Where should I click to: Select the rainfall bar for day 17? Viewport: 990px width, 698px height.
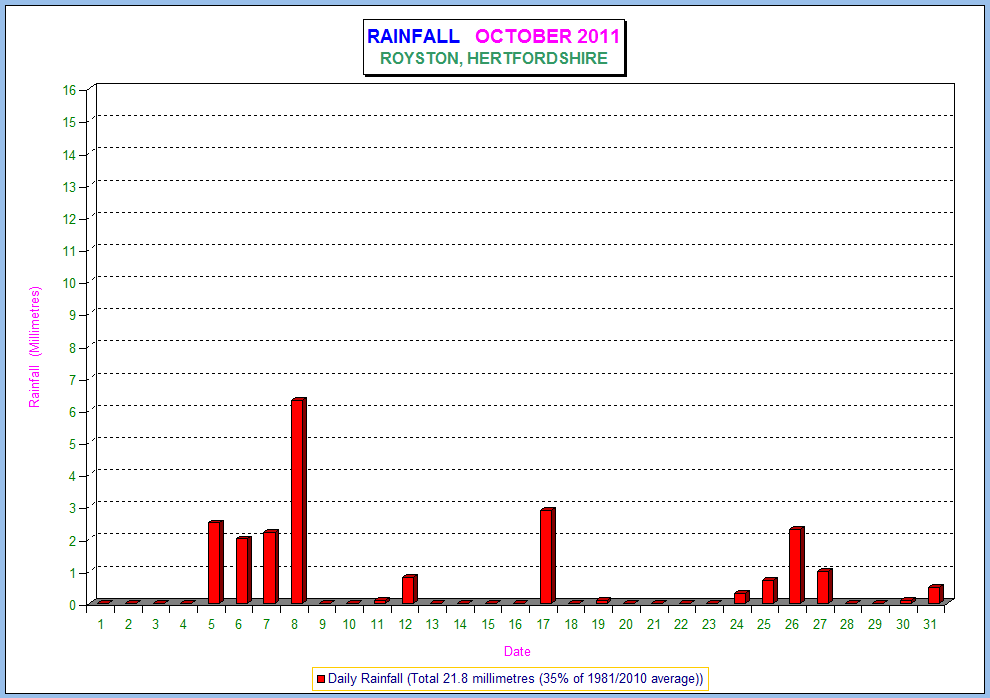[x=546, y=556]
